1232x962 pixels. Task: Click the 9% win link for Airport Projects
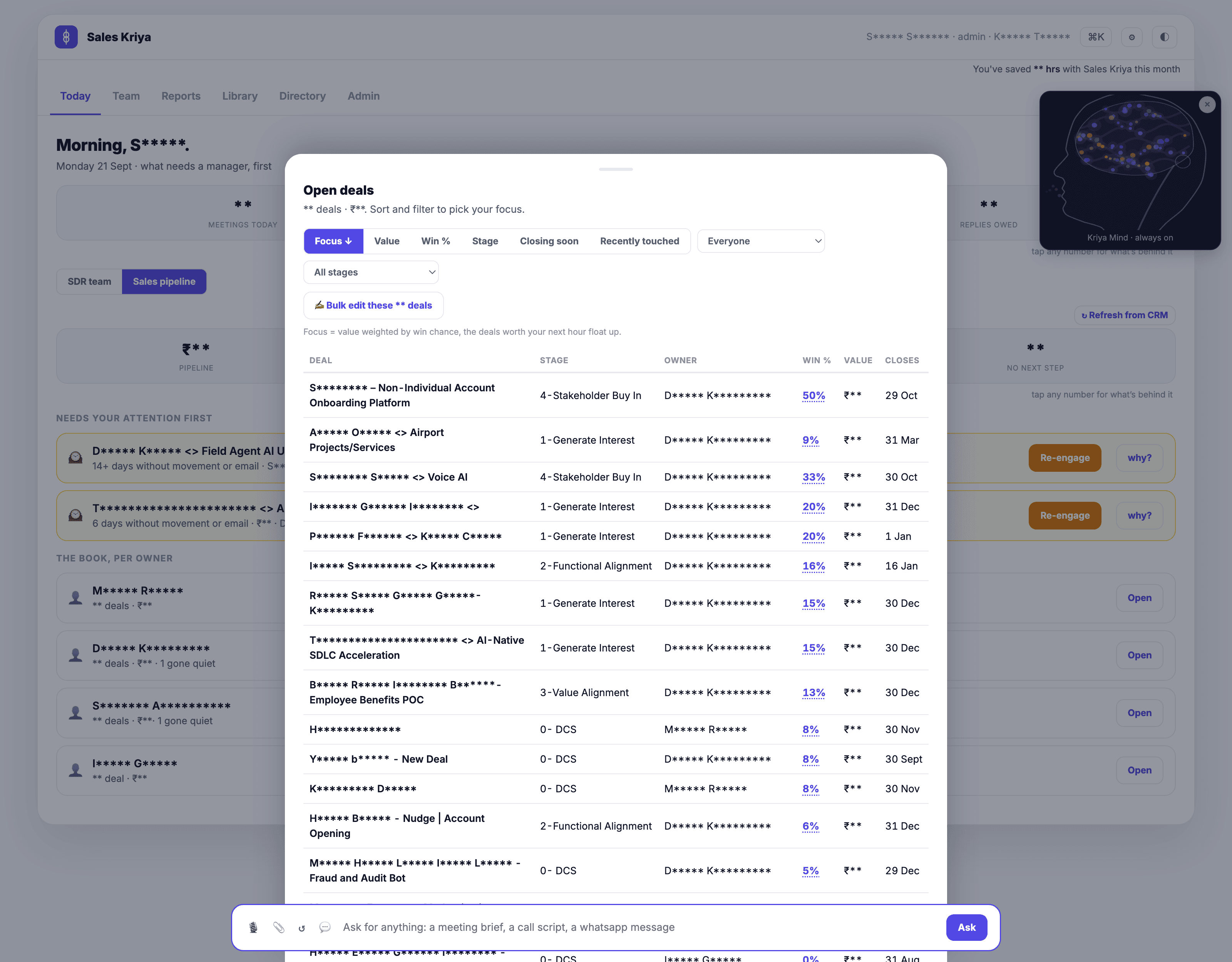(810, 440)
